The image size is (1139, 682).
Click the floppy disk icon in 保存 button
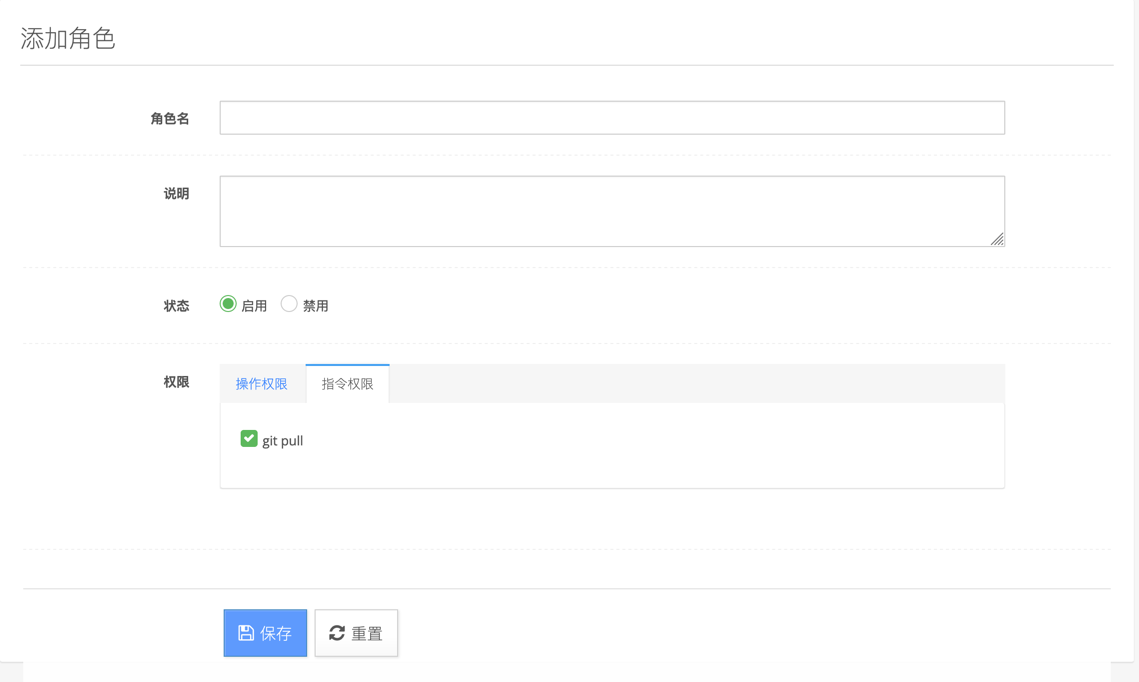coord(246,633)
